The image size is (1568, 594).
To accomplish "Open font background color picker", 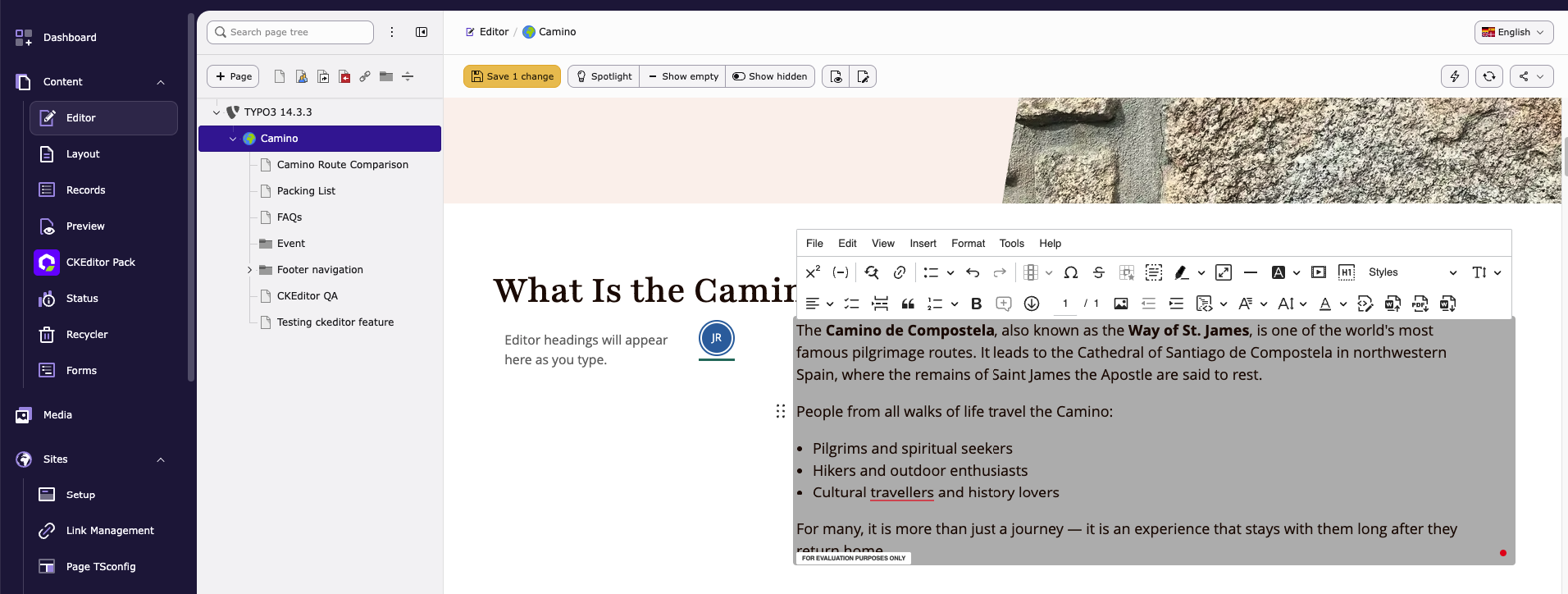I will pyautogui.click(x=1285, y=272).
